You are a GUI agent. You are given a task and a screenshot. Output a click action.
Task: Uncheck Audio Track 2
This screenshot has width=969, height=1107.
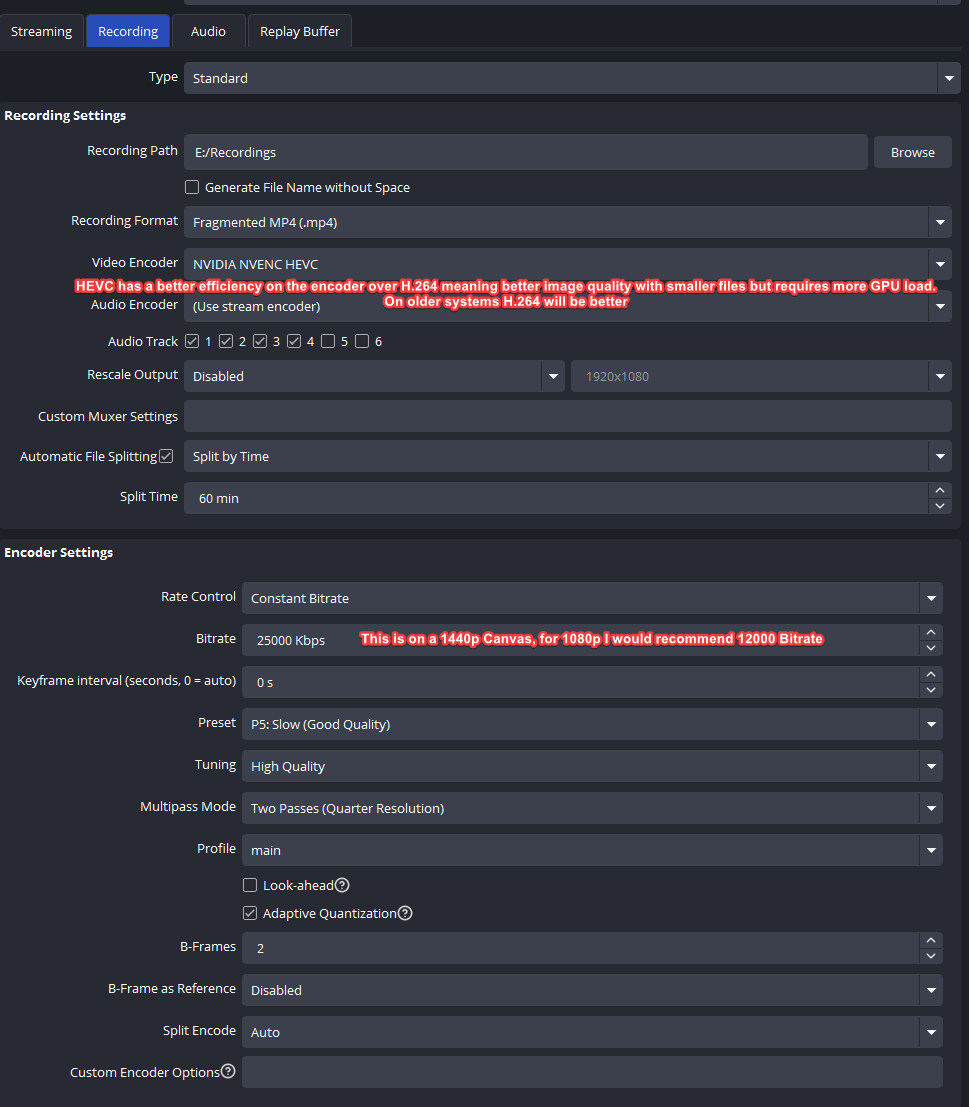click(x=226, y=341)
